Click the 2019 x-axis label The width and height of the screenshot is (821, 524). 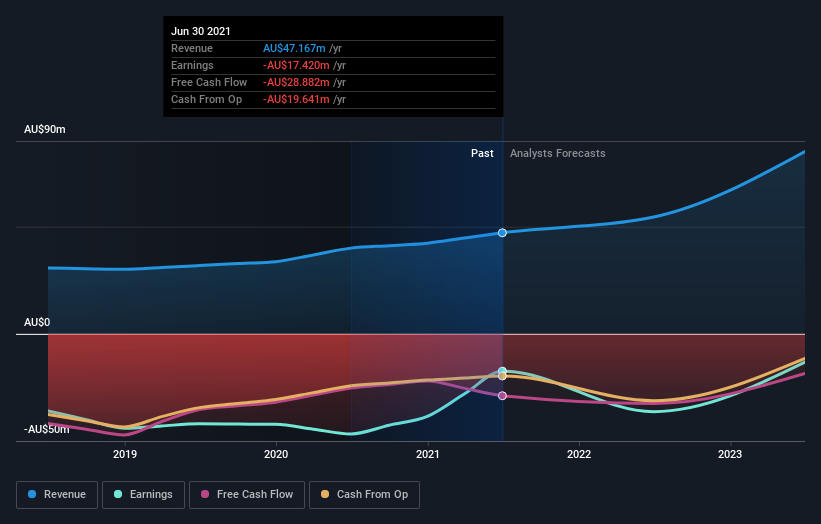[125, 454]
